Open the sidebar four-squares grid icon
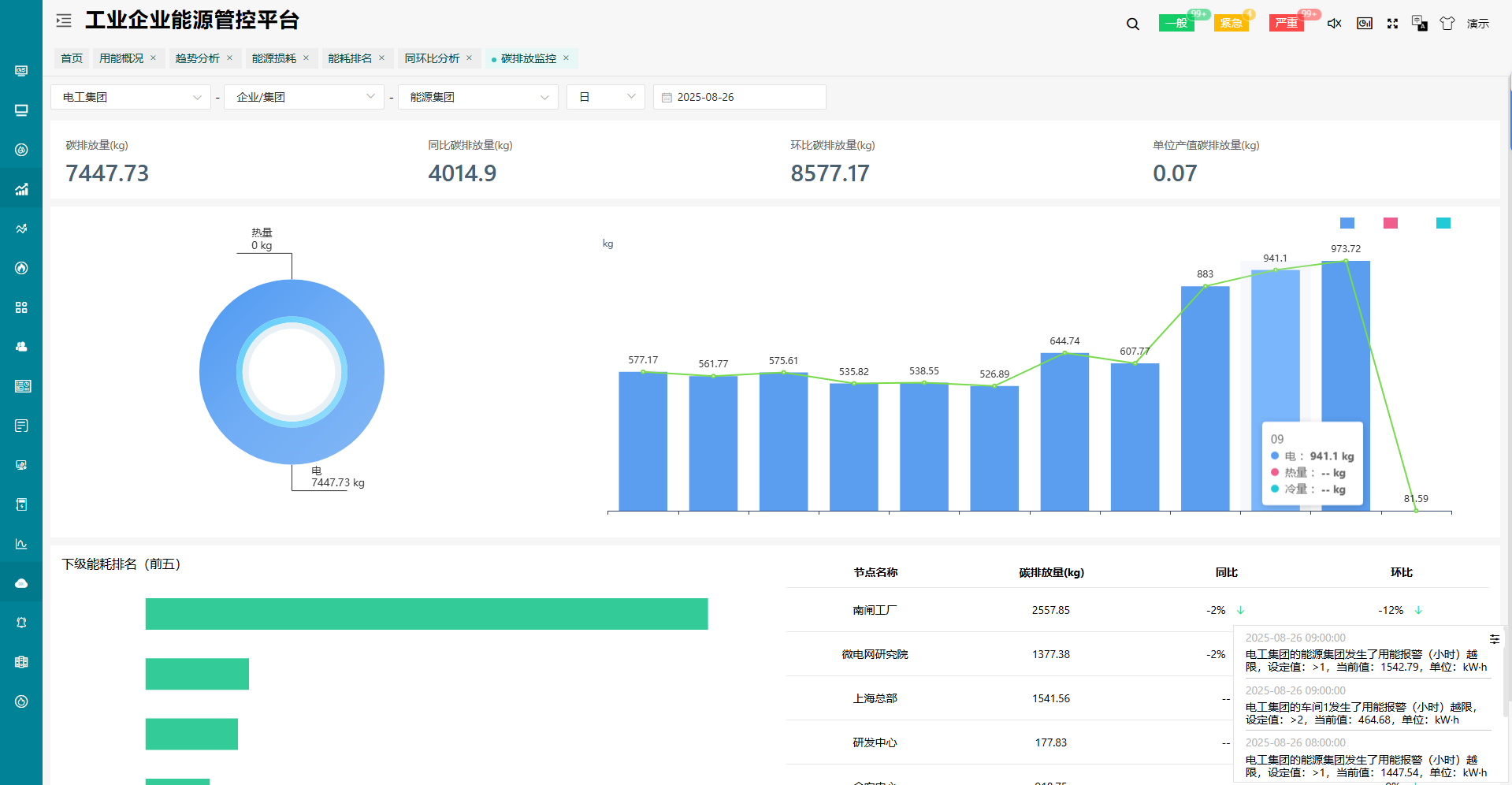 click(x=21, y=307)
